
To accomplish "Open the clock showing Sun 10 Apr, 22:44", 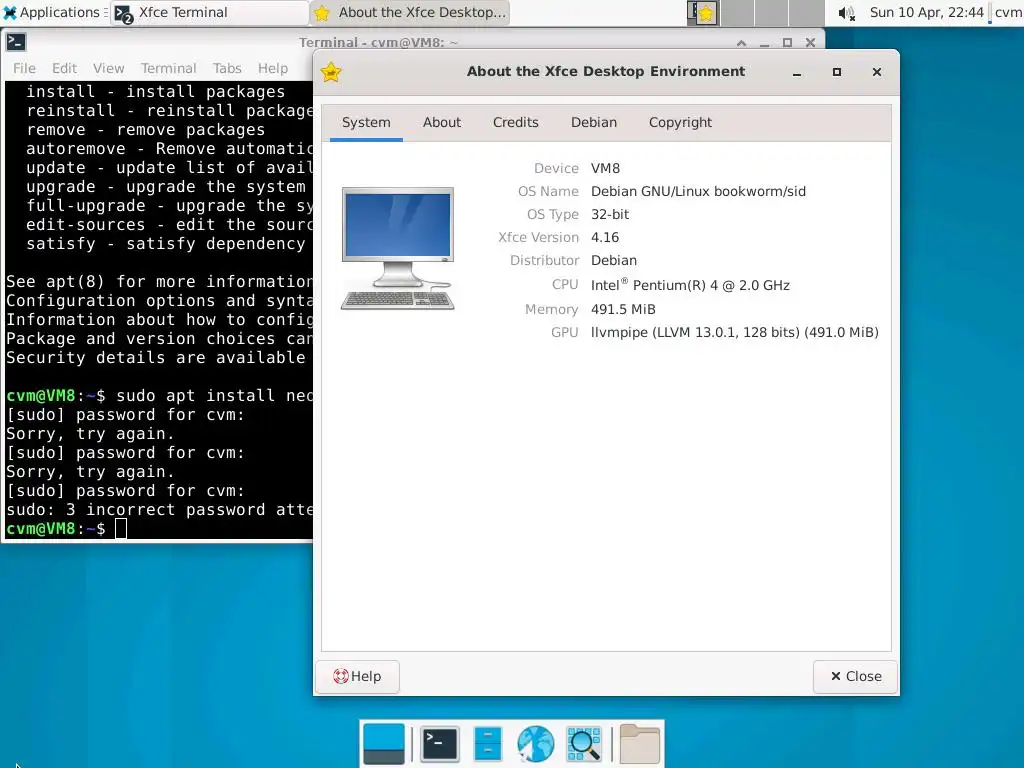I will coord(926,12).
